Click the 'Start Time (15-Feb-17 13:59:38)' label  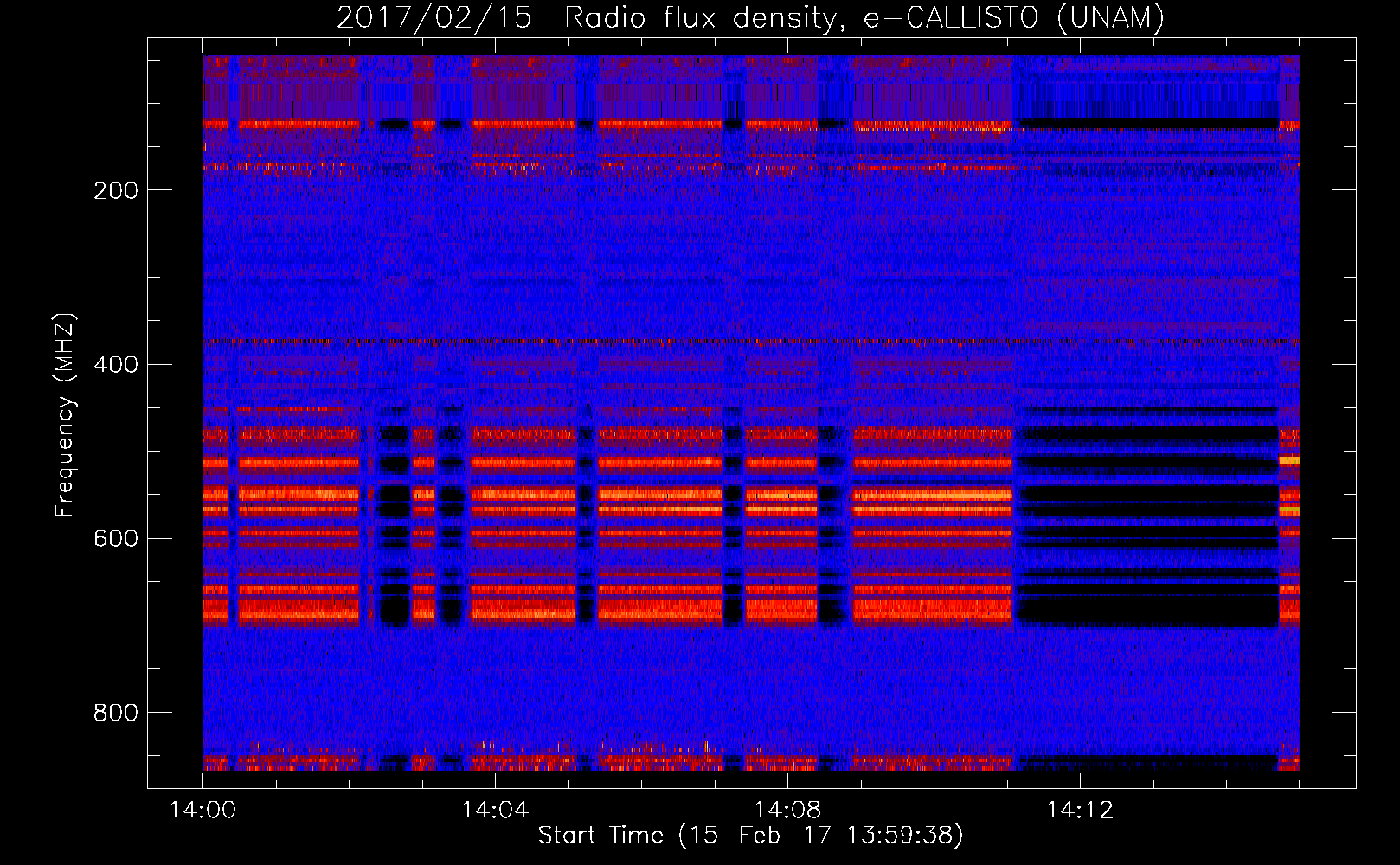point(750,836)
